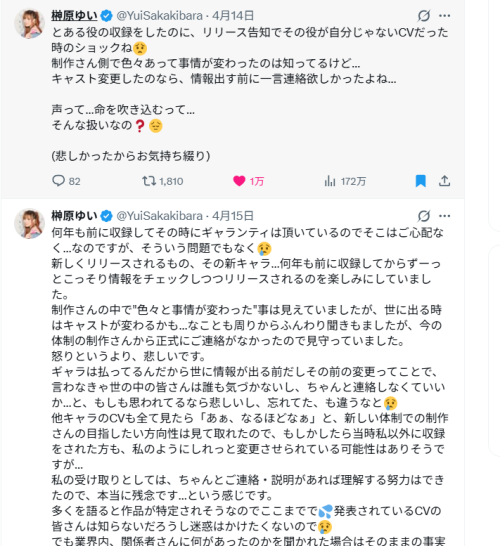Click @YuiSakakibara handle in first post
Image resolution: width=500 pixels, height=546 pixels.
click(x=159, y=16)
